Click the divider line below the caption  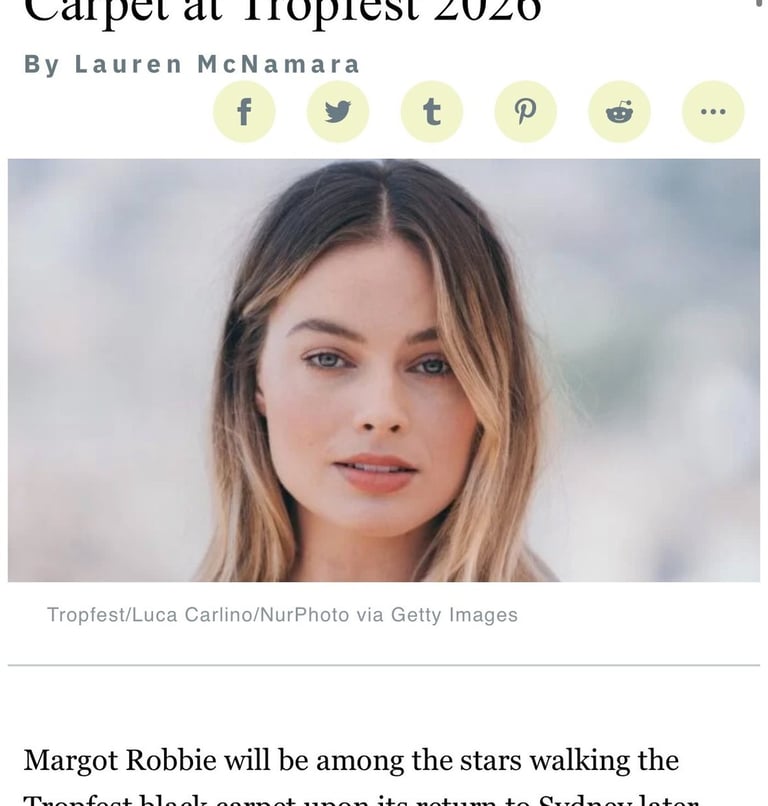383,665
